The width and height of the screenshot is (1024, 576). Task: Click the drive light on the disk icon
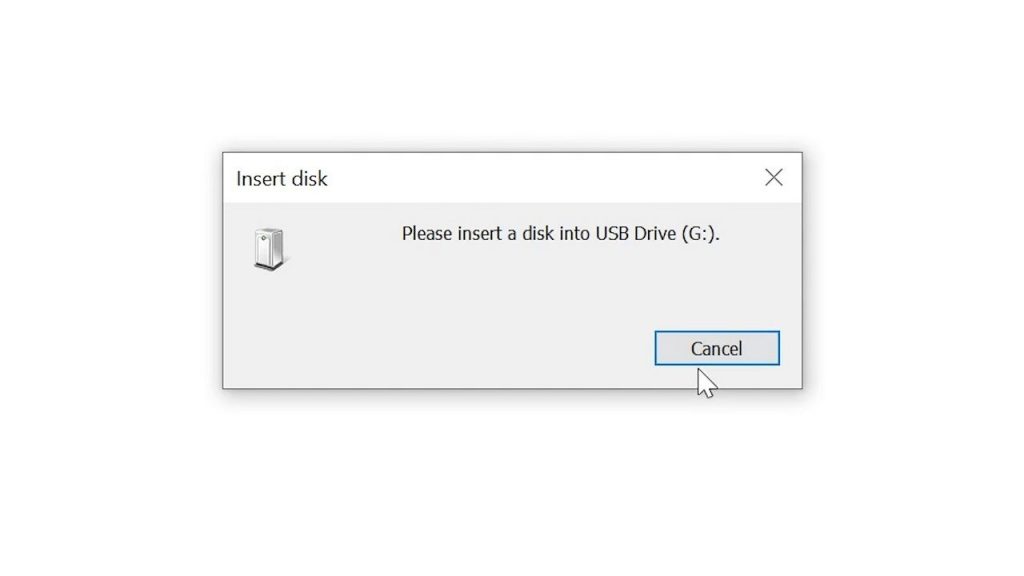(262, 240)
